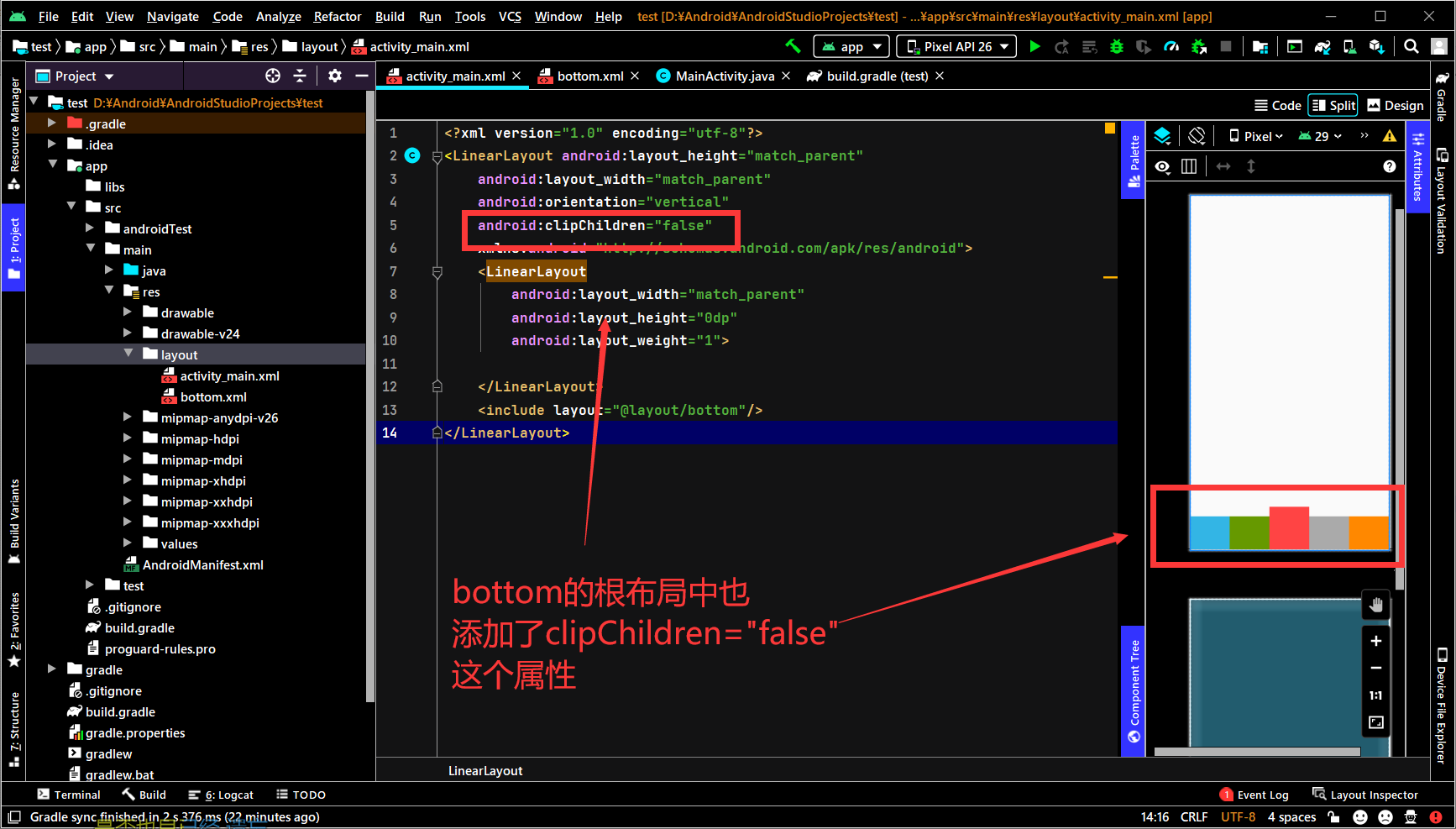Click the Make Project hammer icon

point(792,46)
